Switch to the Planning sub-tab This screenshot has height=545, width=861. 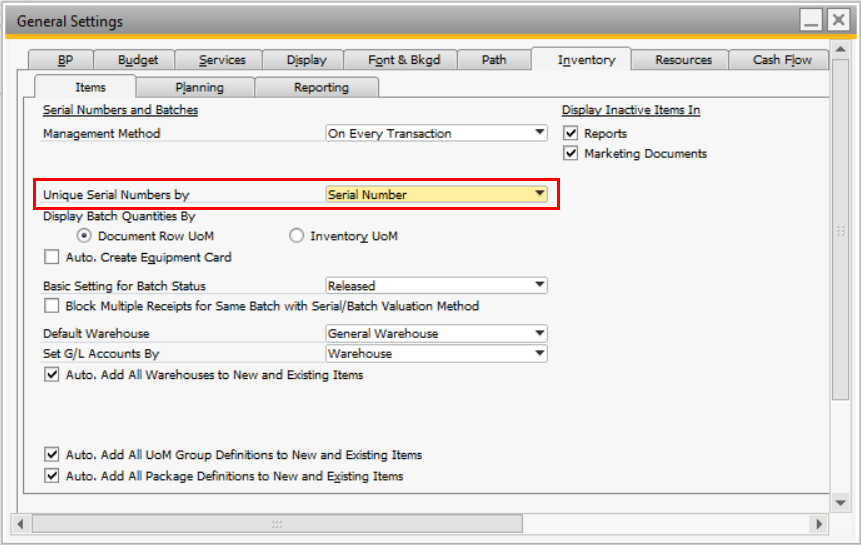tap(199, 88)
